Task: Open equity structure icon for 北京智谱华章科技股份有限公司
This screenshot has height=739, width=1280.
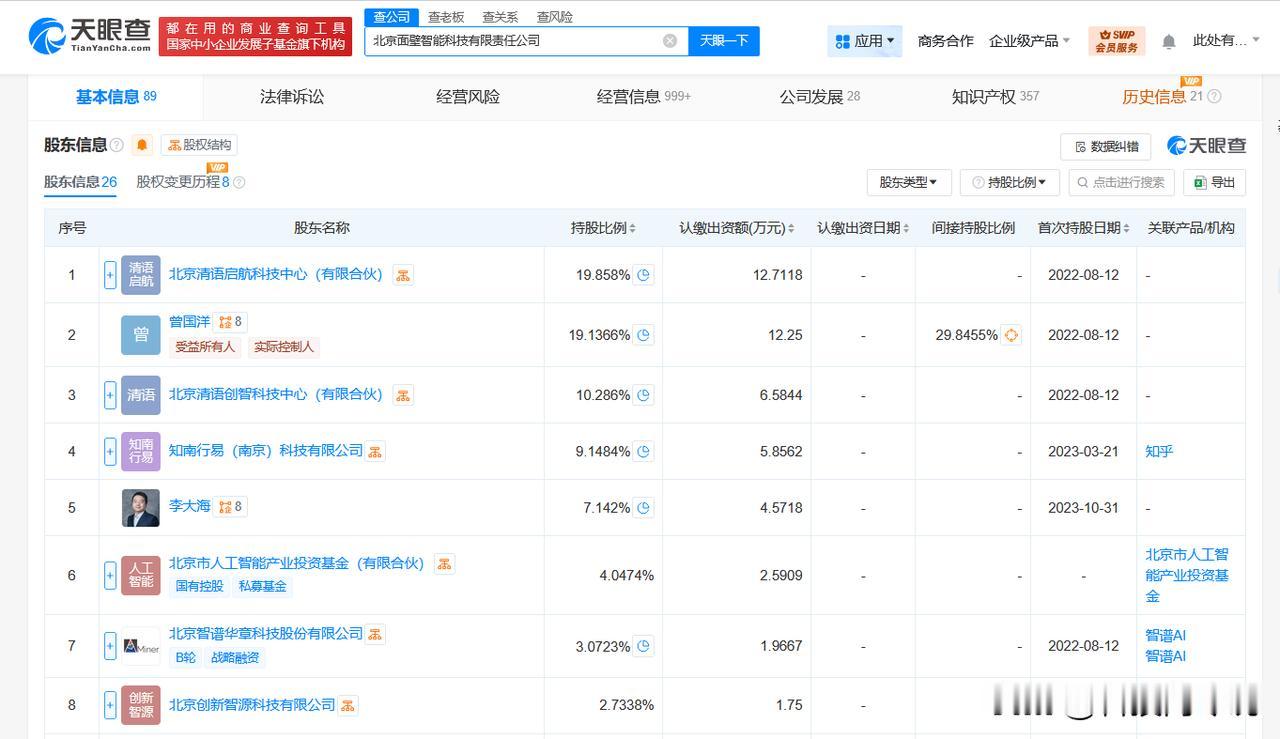Action: click(375, 634)
